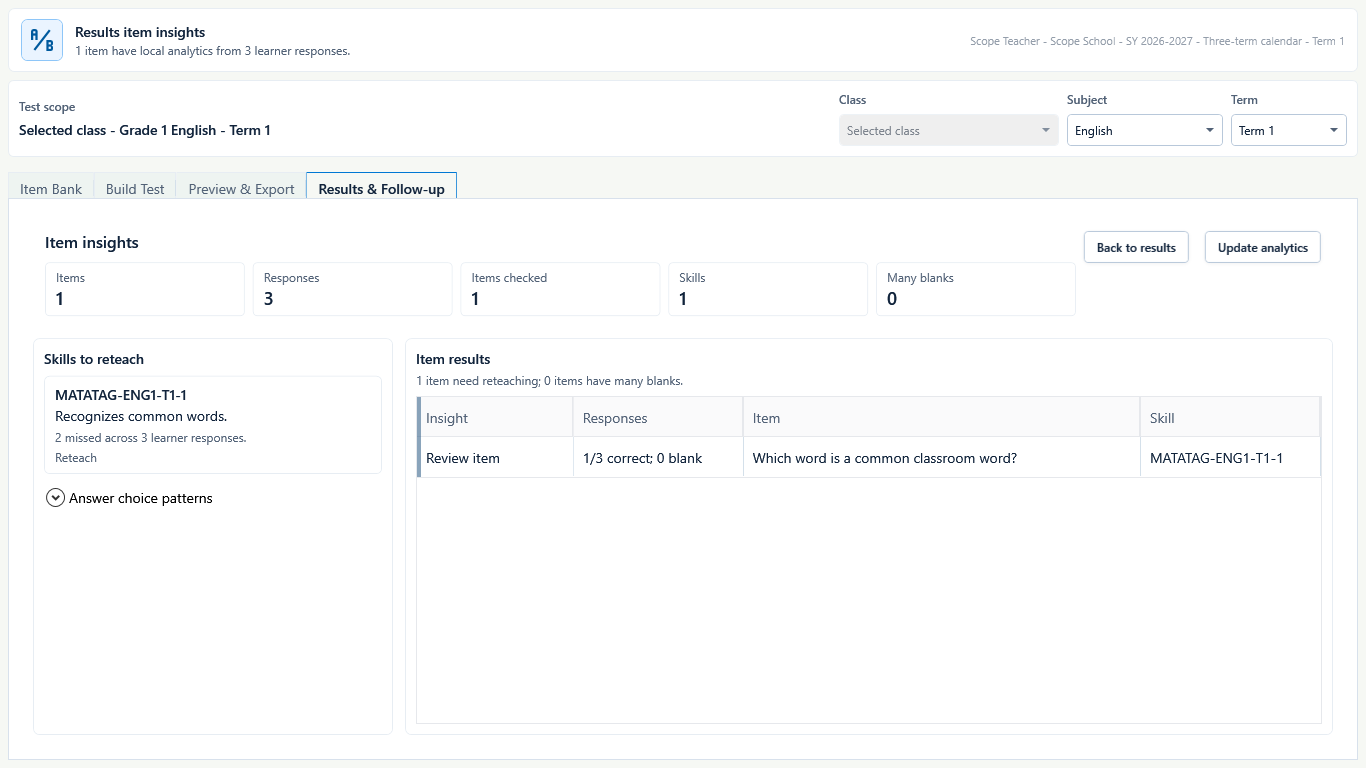This screenshot has width=1366, height=768.
Task: Click the Item results heading
Action: [x=453, y=359]
